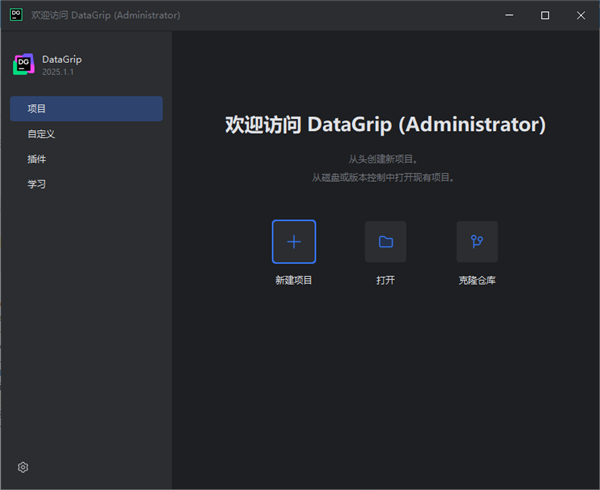Maximize the DataGrip welcome window
The height and width of the screenshot is (490, 600).
[x=545, y=15]
